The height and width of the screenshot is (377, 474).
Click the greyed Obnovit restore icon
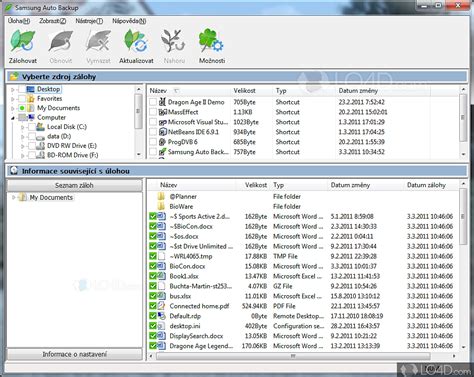pos(60,41)
